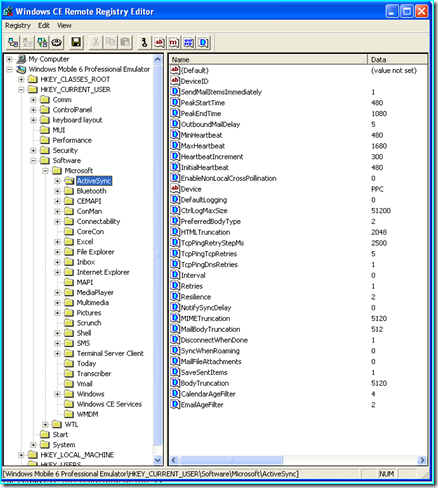Click the New DWORD Value toolbar icon
The height and width of the screenshot is (488, 438).
(203, 43)
